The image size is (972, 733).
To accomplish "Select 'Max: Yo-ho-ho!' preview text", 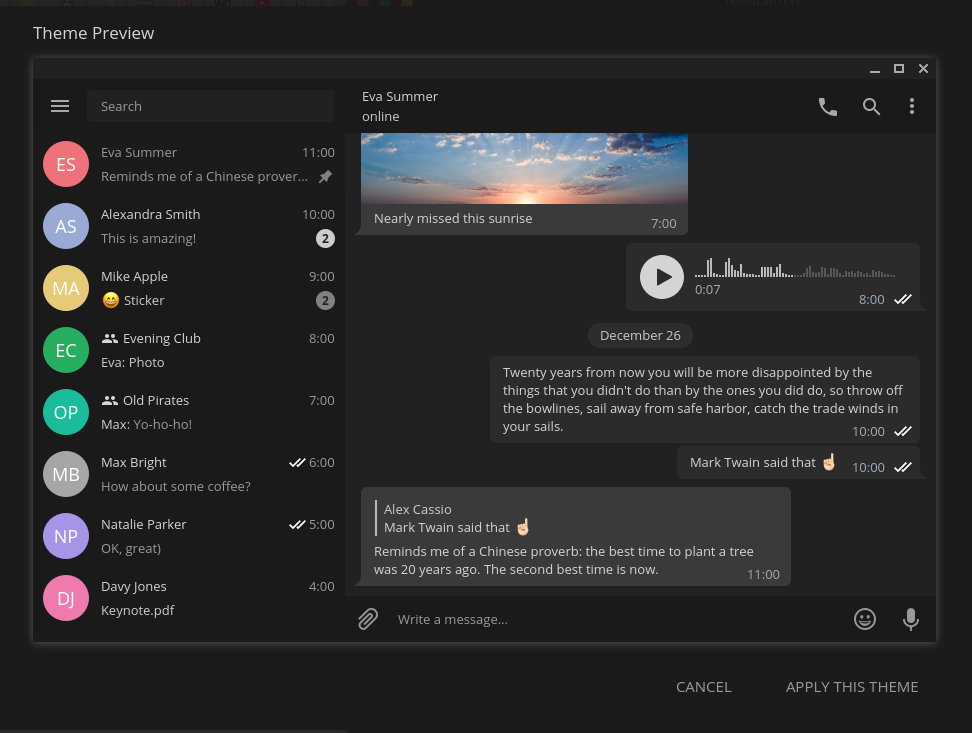I will [146, 425].
